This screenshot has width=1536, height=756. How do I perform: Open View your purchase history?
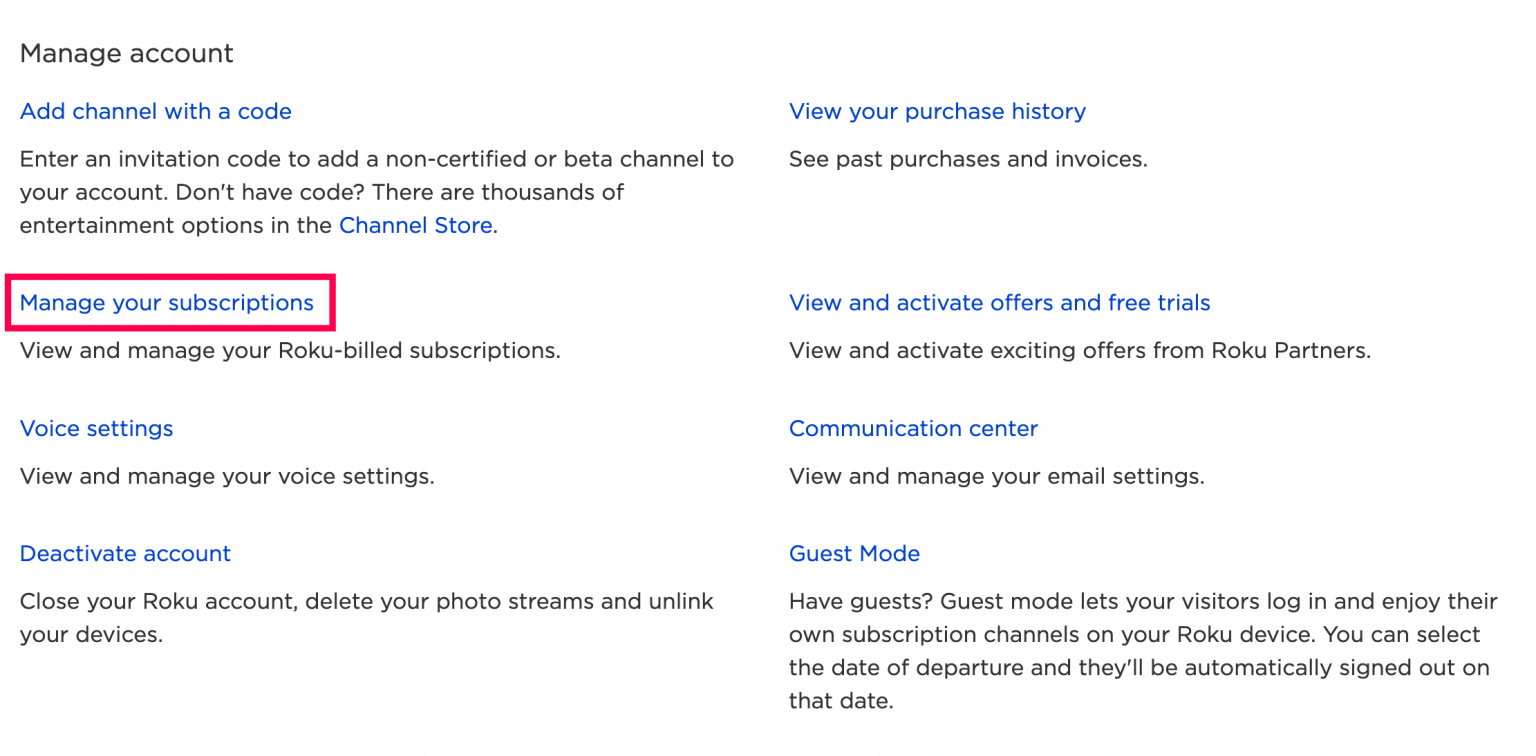[937, 111]
